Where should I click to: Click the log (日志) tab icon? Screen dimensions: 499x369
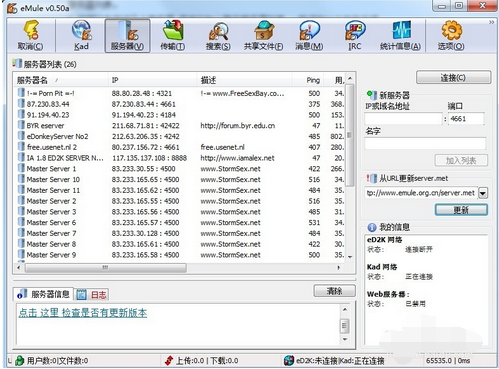coord(82,294)
